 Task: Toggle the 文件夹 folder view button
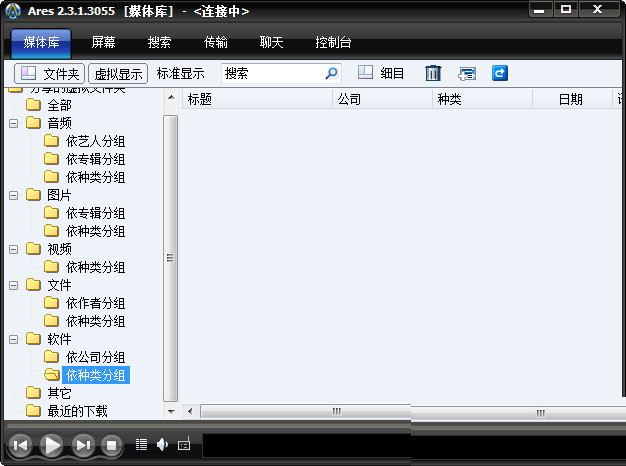50,73
